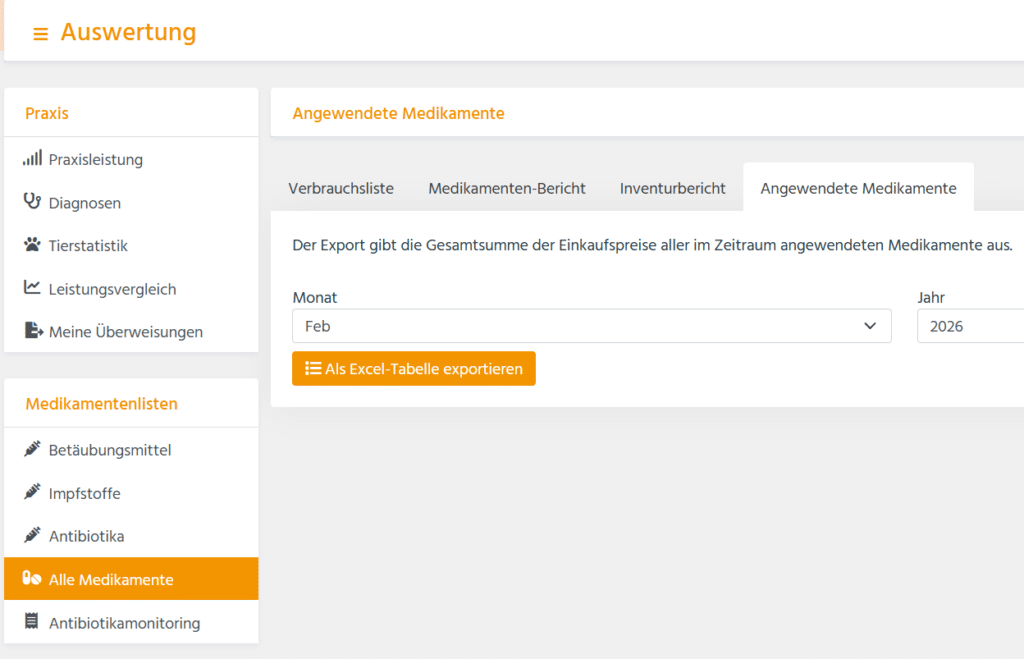Click the Diagnosen stethoscope icon
Screen dimensions: 1024x659
pyautogui.click(x=32, y=202)
